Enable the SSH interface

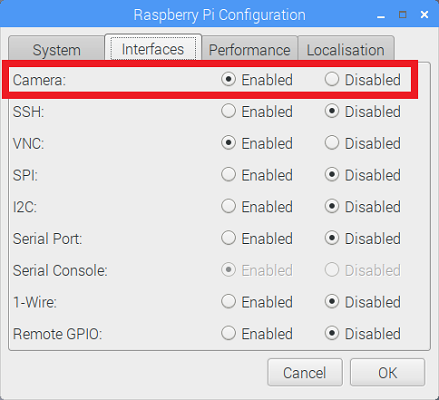(x=228, y=111)
